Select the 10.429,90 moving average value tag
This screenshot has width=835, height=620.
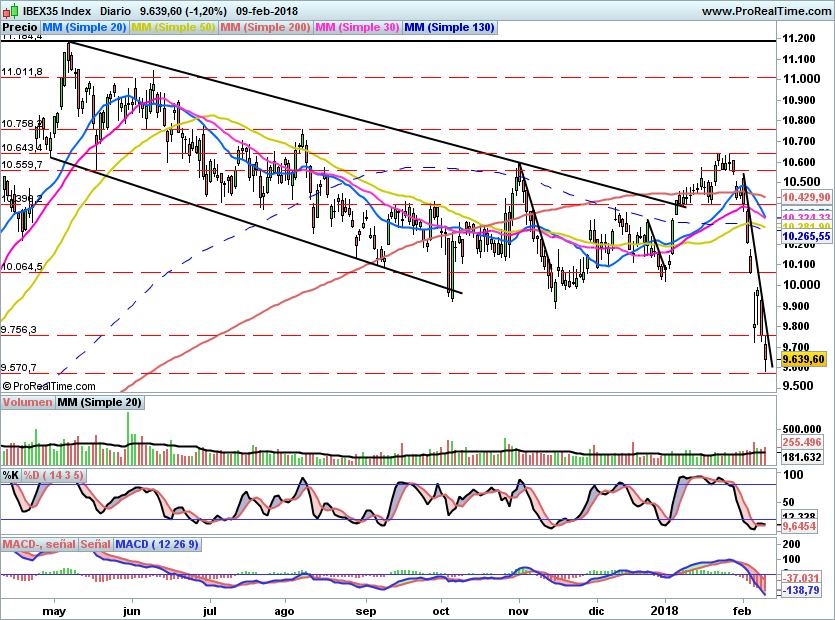click(x=806, y=198)
